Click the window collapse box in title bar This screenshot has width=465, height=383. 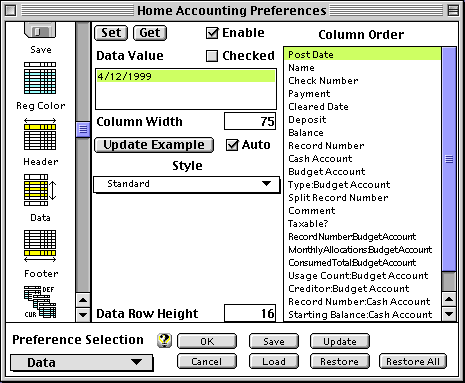(x=453, y=11)
